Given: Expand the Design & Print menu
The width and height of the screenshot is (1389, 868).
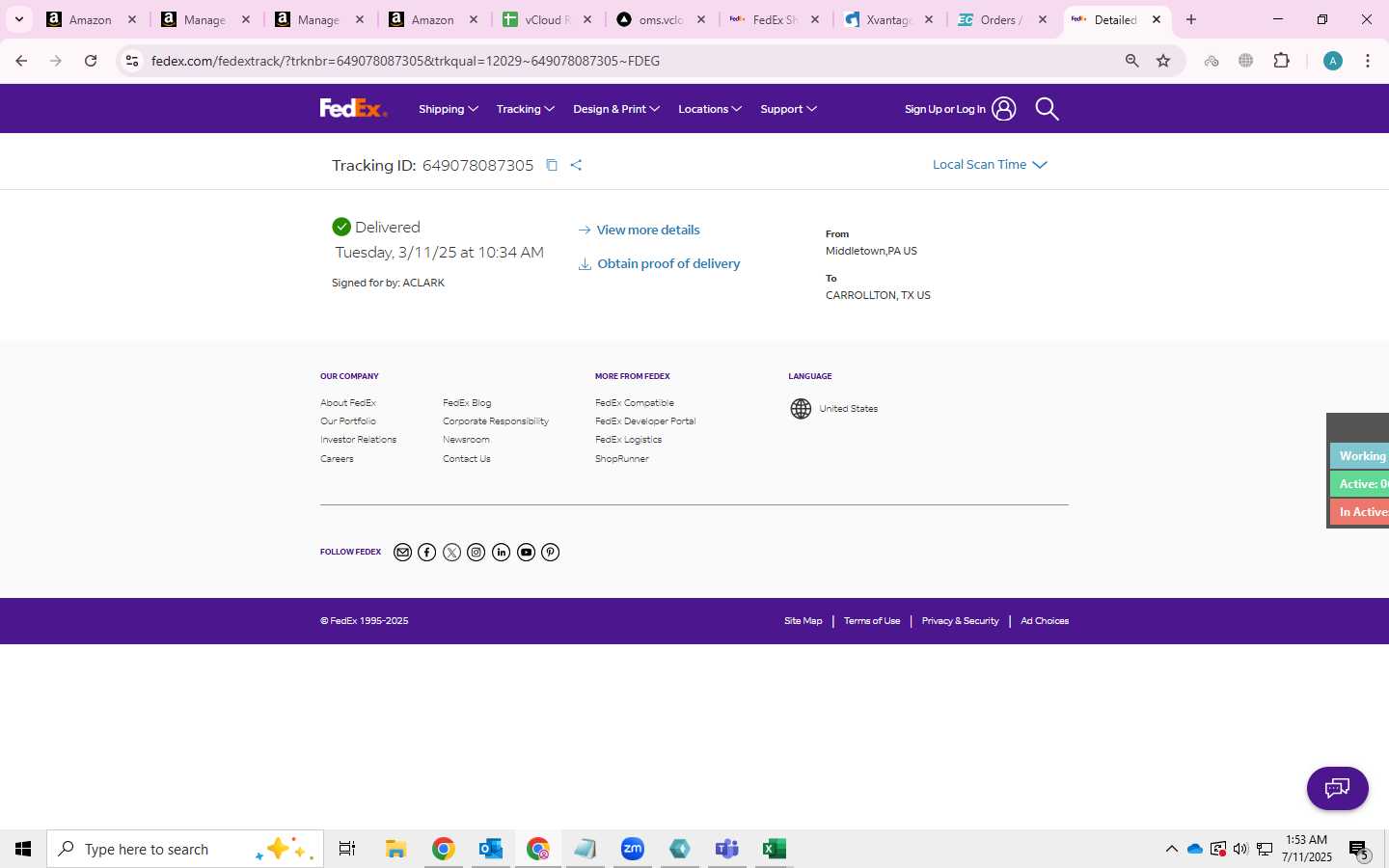Looking at the screenshot, I should pos(616,109).
